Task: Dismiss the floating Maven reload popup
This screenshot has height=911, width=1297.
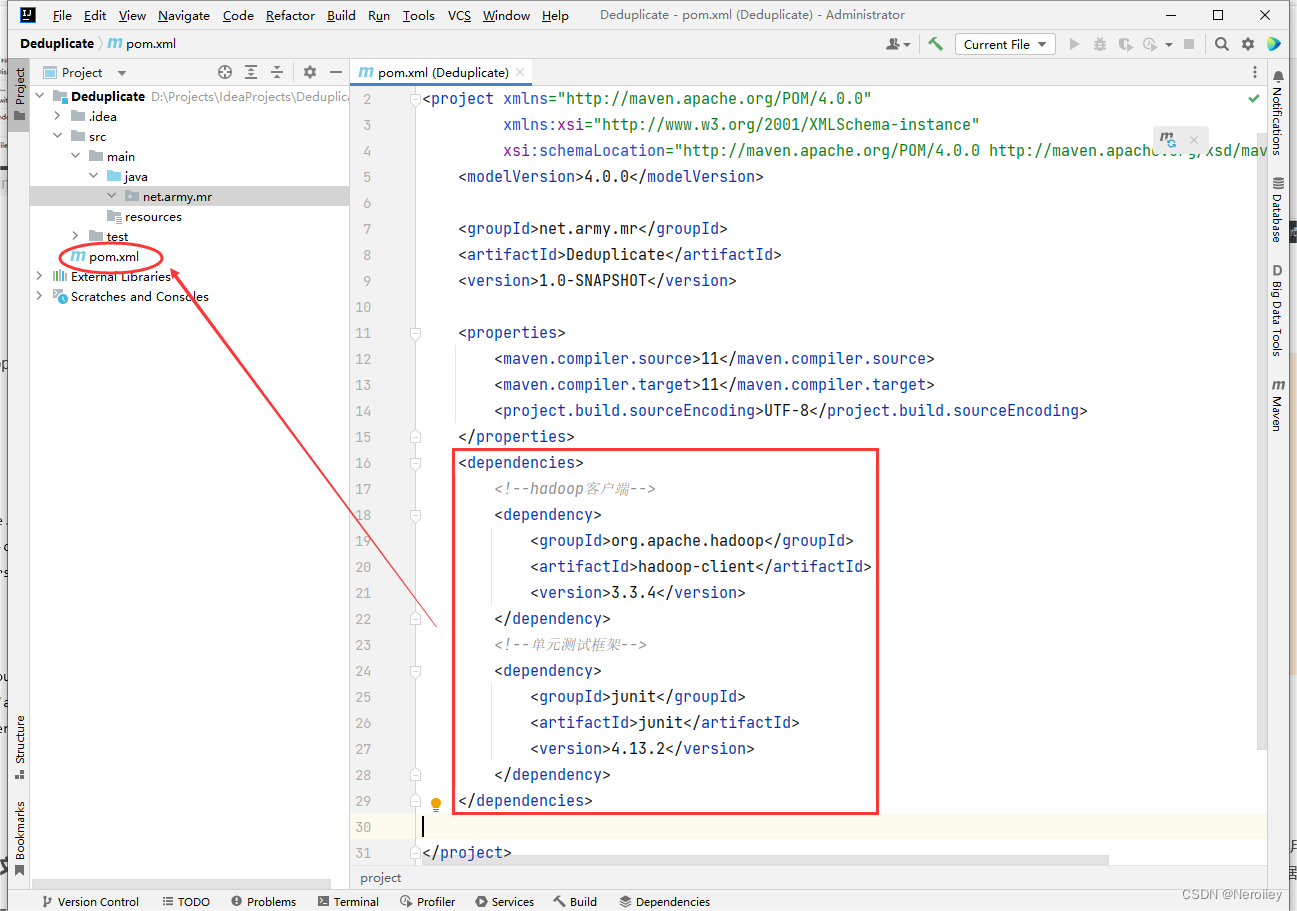Action: click(1193, 140)
